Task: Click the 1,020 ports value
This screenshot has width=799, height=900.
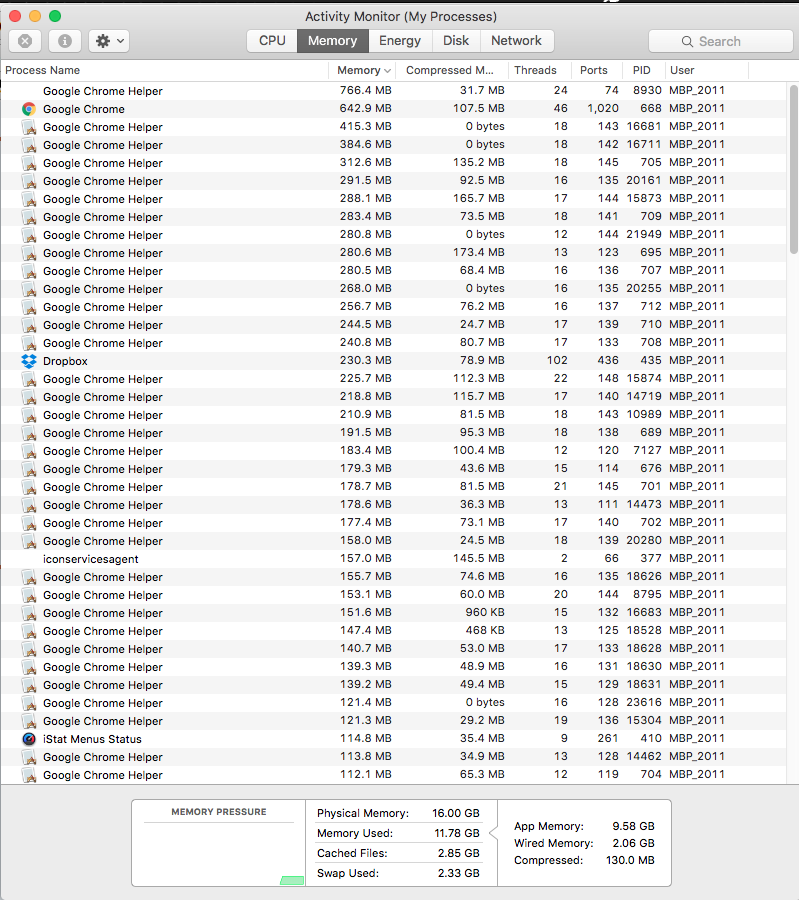Action: (x=603, y=108)
